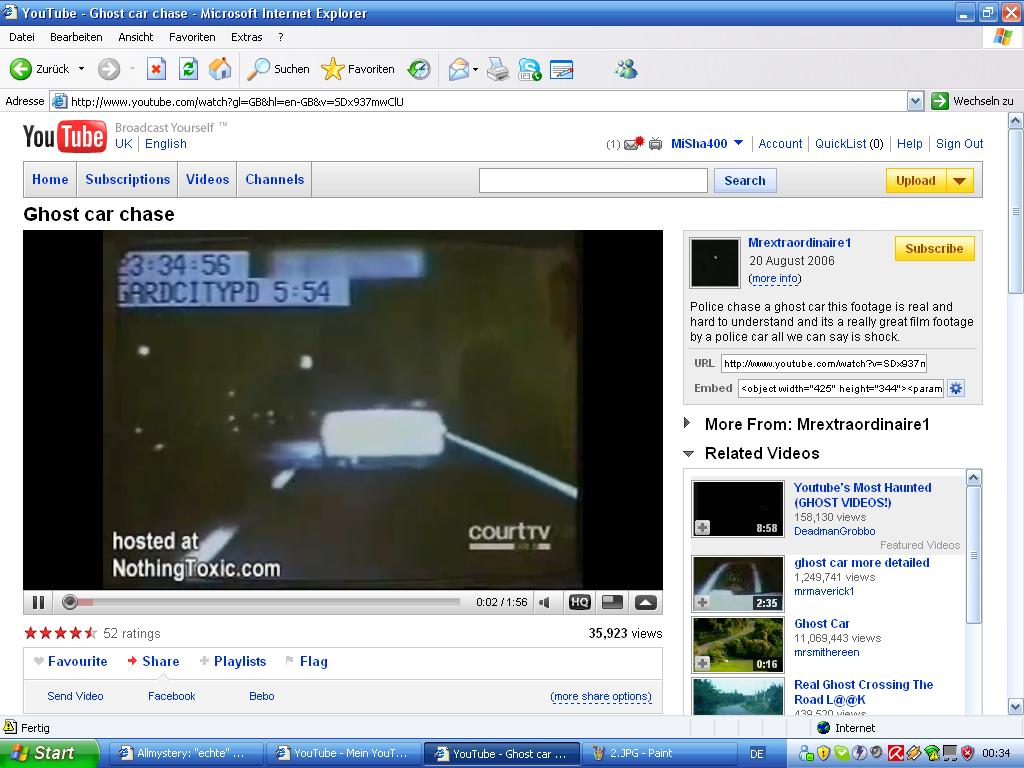Pause the video playback
The height and width of the screenshot is (768, 1024).
pos(39,602)
